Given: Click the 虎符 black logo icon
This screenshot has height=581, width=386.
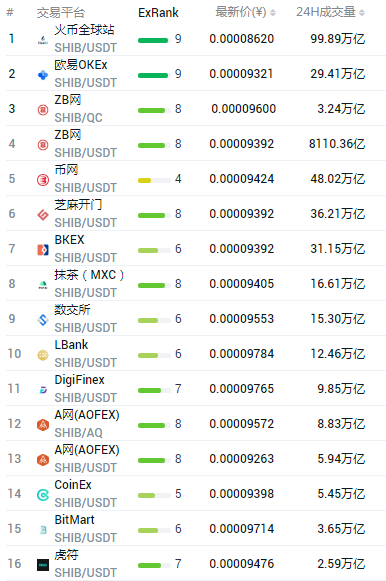Looking at the screenshot, I should (x=43, y=565).
